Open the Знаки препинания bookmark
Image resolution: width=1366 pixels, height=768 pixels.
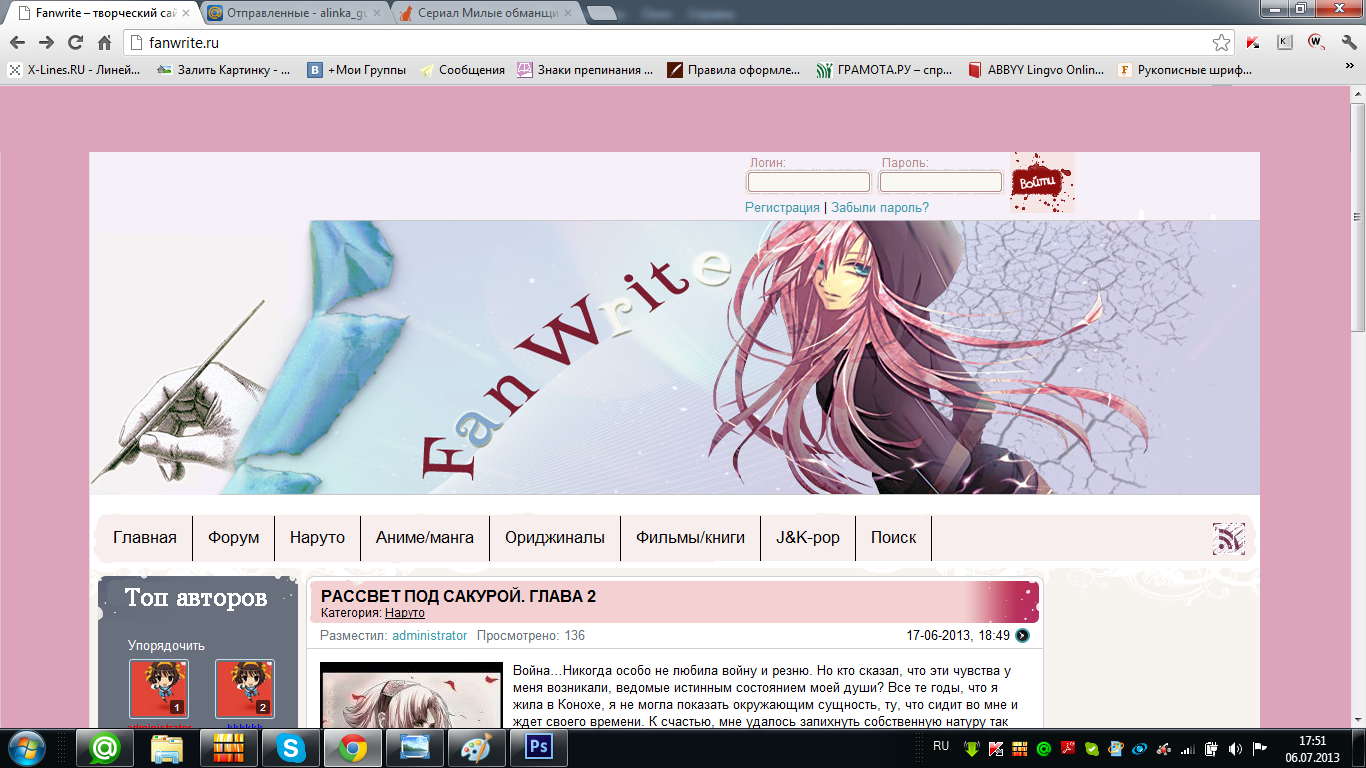(585, 70)
